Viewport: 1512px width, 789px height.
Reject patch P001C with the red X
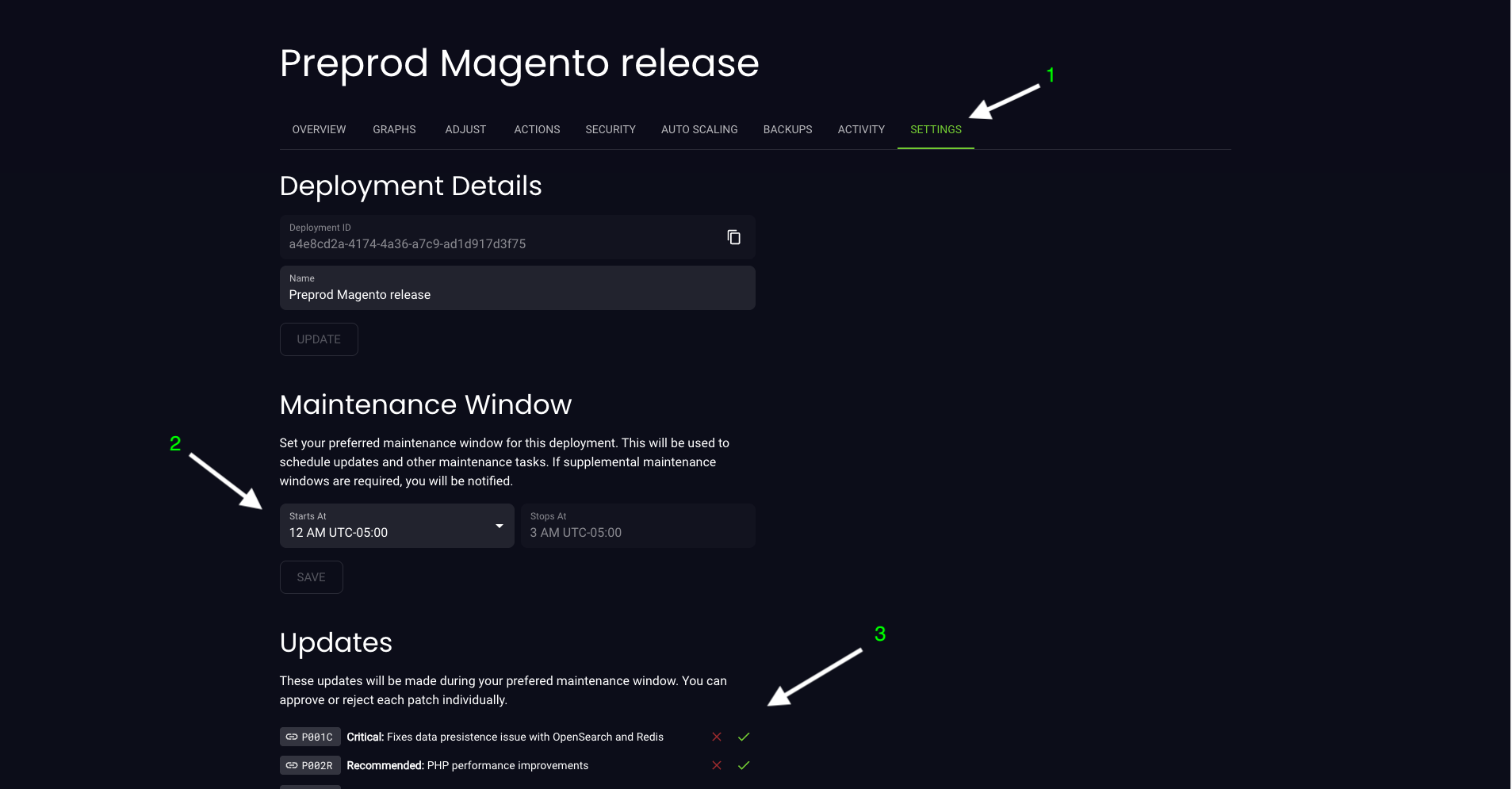coord(717,737)
